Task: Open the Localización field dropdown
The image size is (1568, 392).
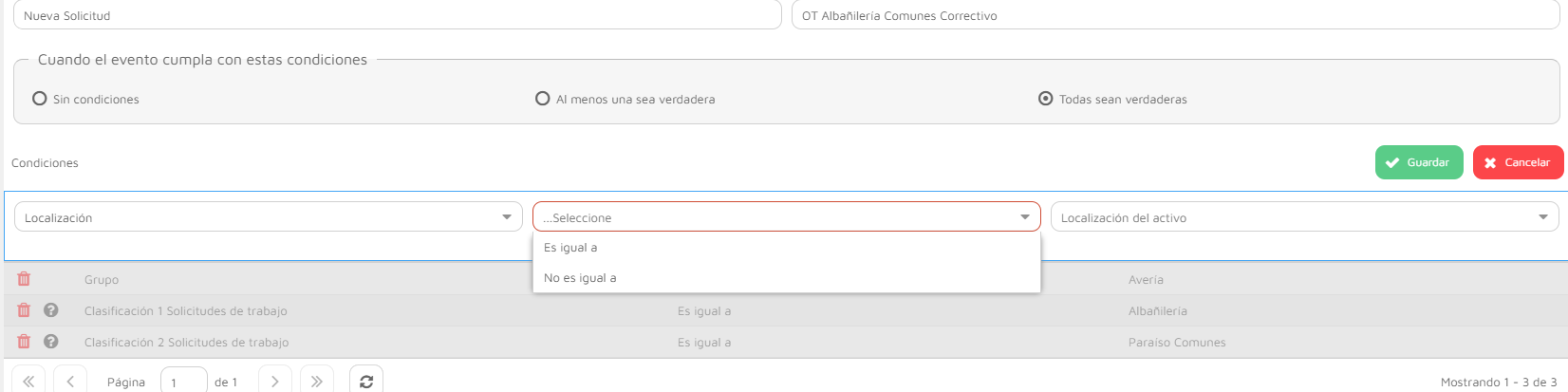Action: (268, 217)
